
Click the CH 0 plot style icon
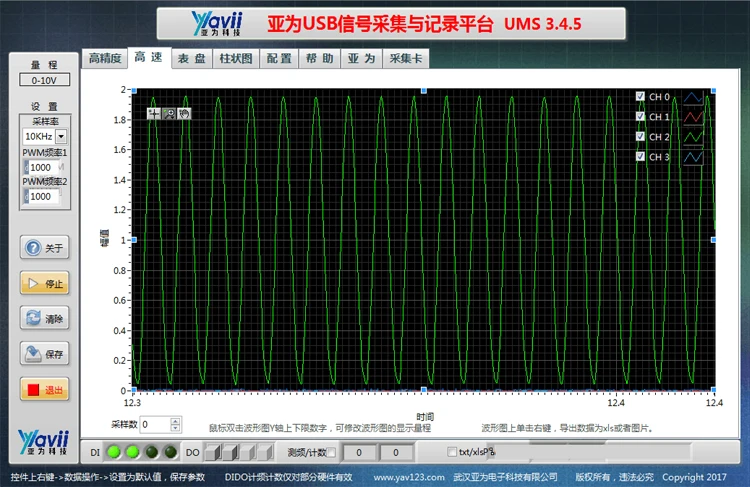(693, 97)
